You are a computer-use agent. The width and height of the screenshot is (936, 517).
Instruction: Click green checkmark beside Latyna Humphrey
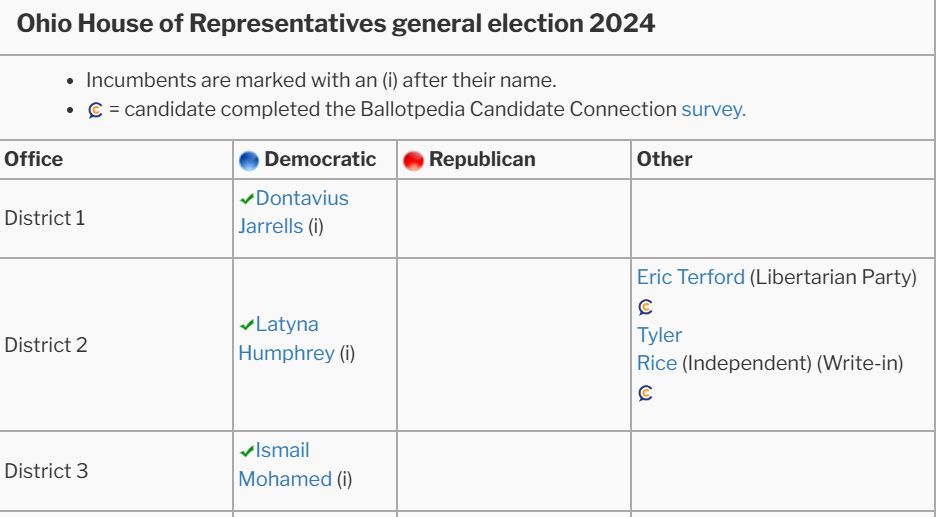point(247,325)
